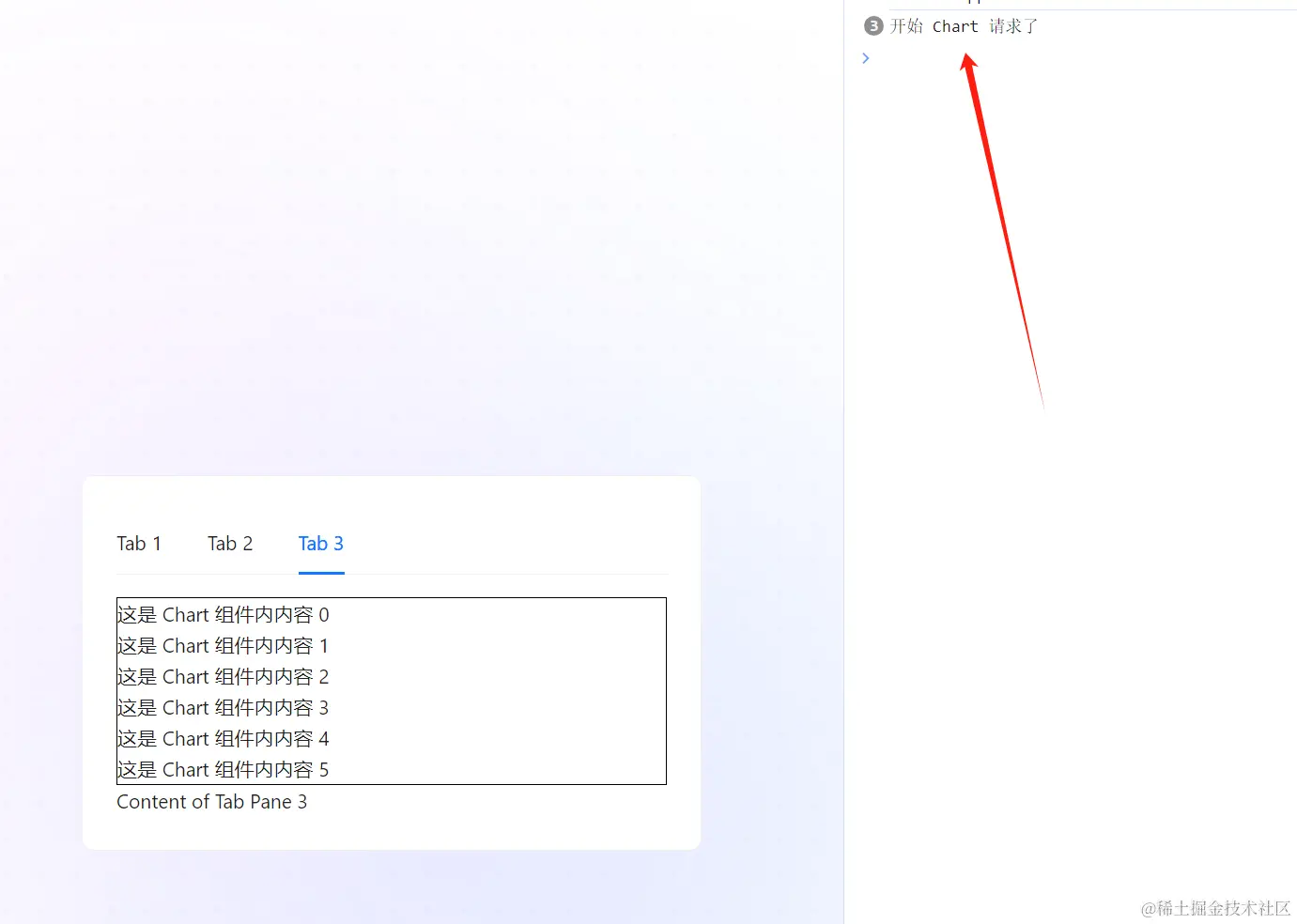
Task: Click the line 这是 Chart 组件内内容 4
Action: coord(224,739)
